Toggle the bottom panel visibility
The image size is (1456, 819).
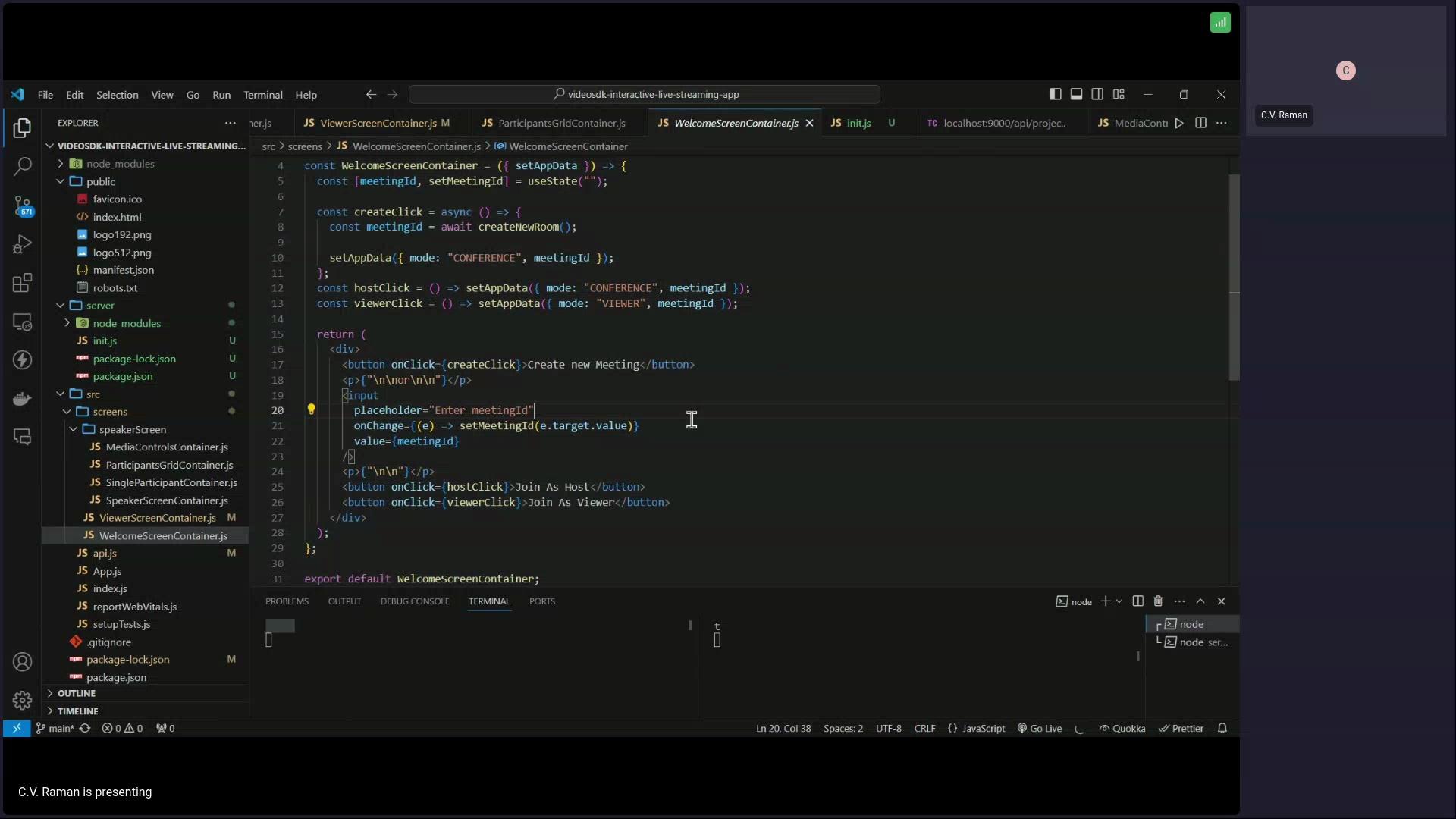[x=1076, y=94]
